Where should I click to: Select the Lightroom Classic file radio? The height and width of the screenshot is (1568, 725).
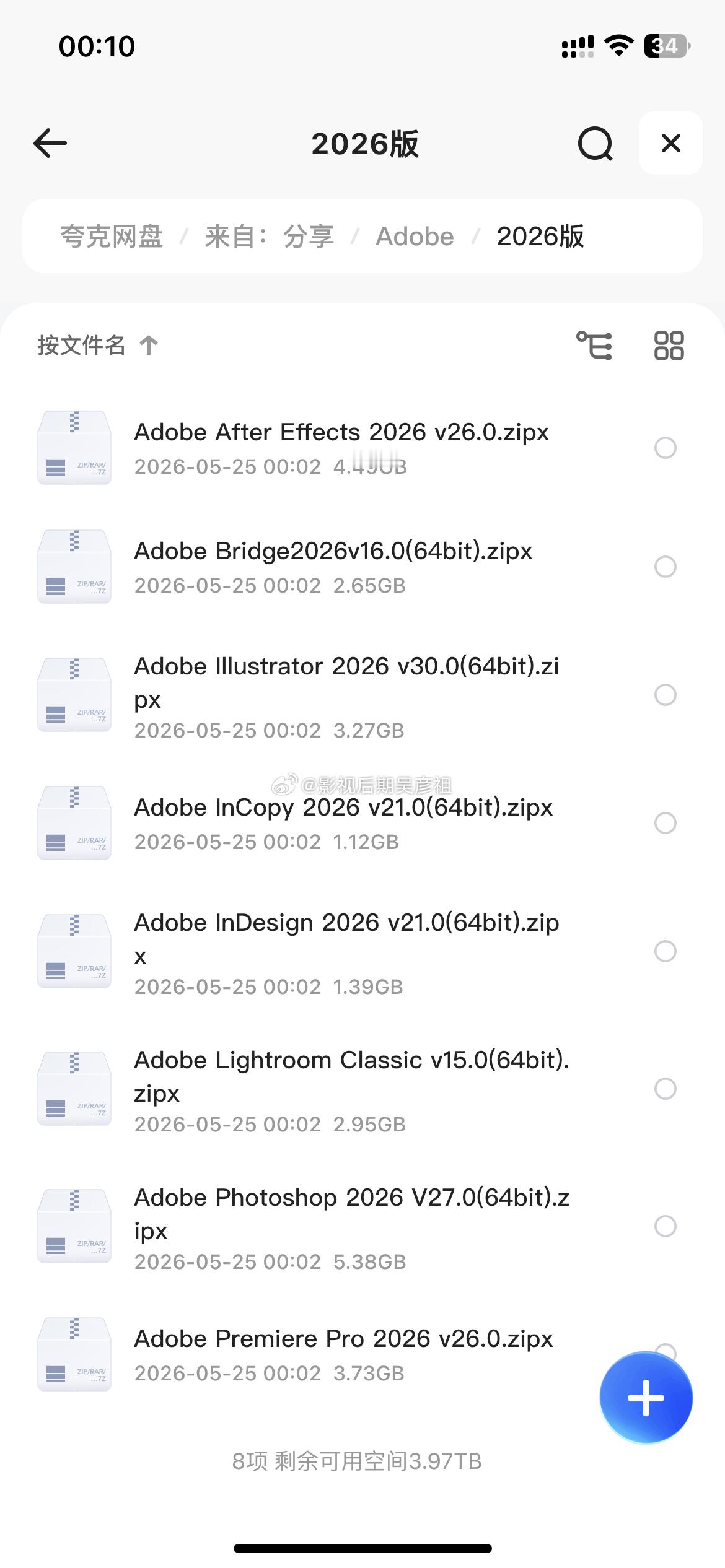(666, 1089)
